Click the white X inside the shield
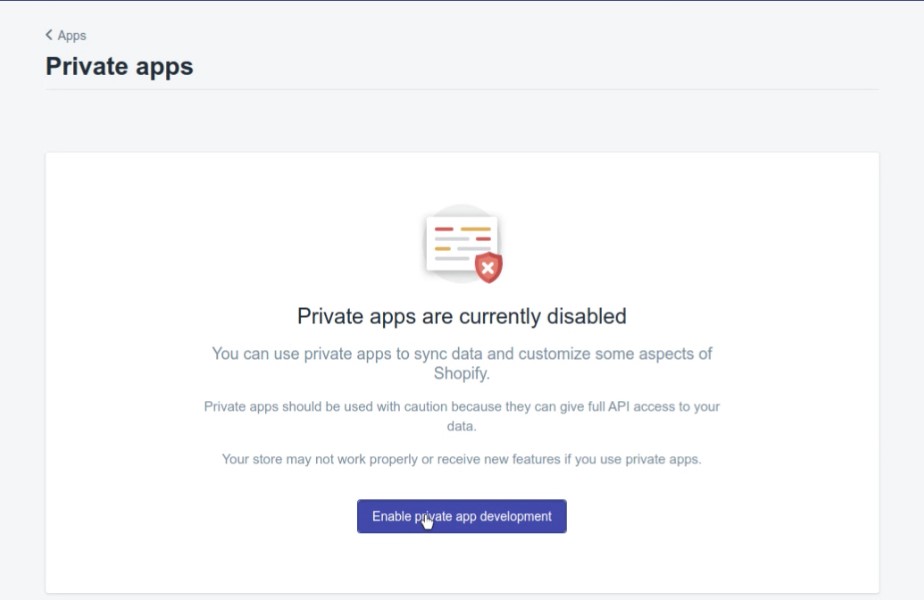 [x=488, y=268]
